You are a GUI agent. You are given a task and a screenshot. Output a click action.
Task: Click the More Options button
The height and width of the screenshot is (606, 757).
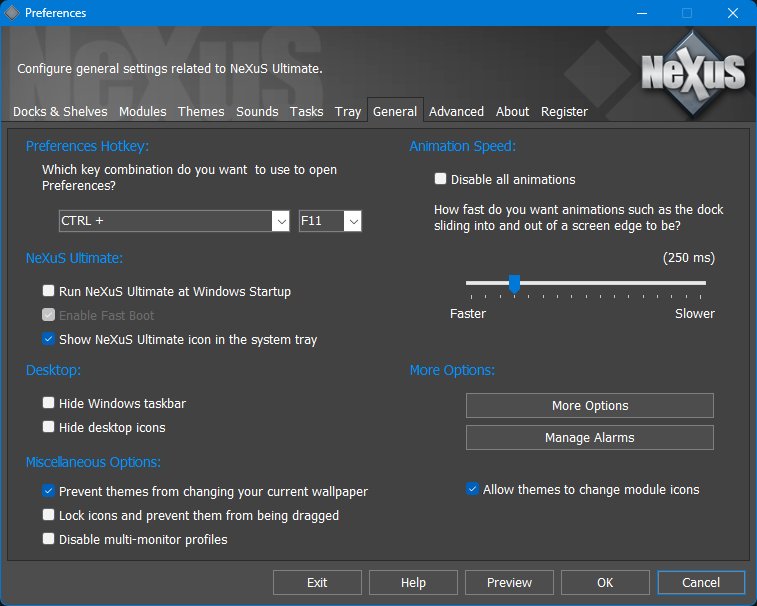[589, 406]
